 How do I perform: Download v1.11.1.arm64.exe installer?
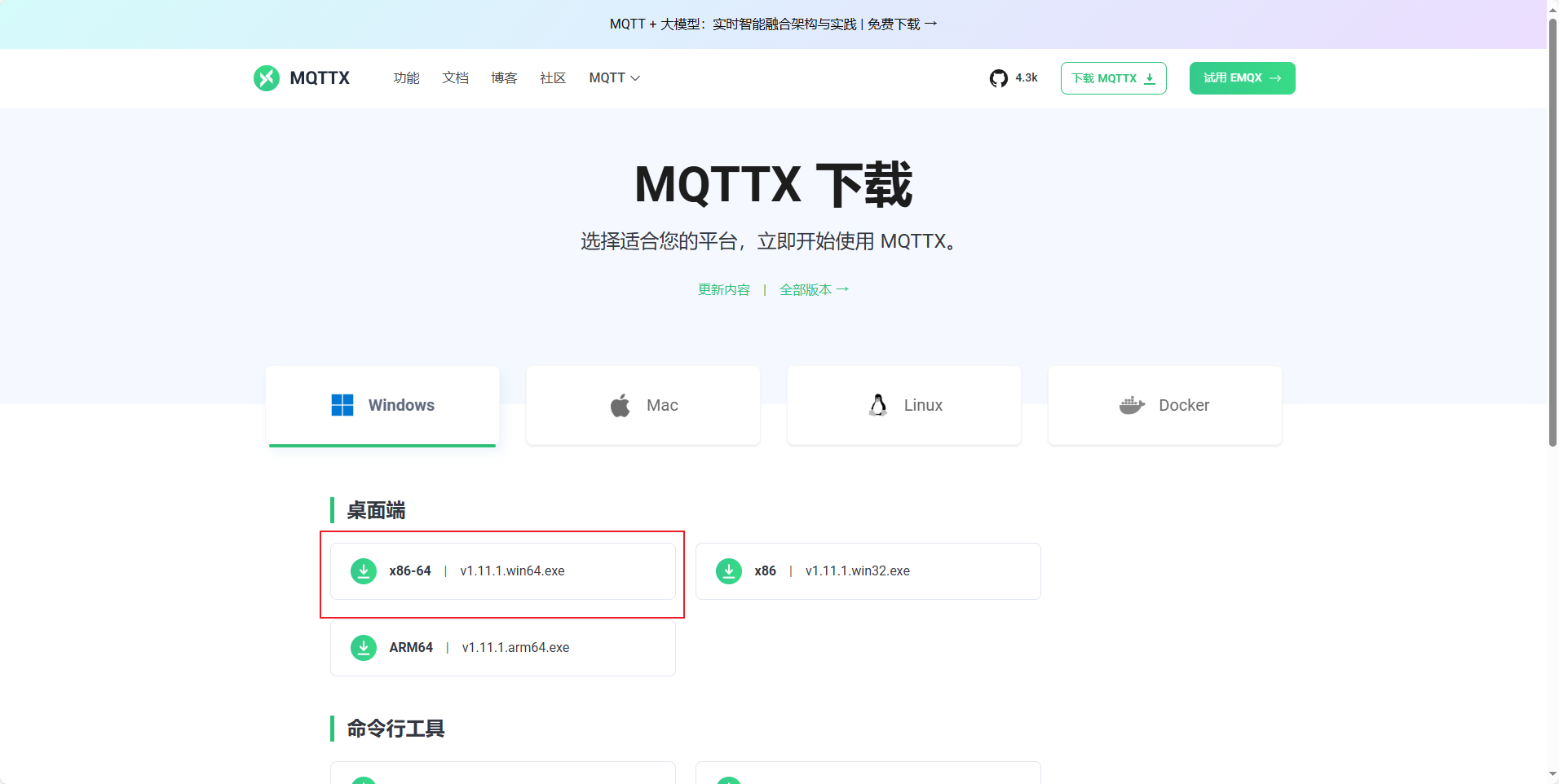pos(503,648)
